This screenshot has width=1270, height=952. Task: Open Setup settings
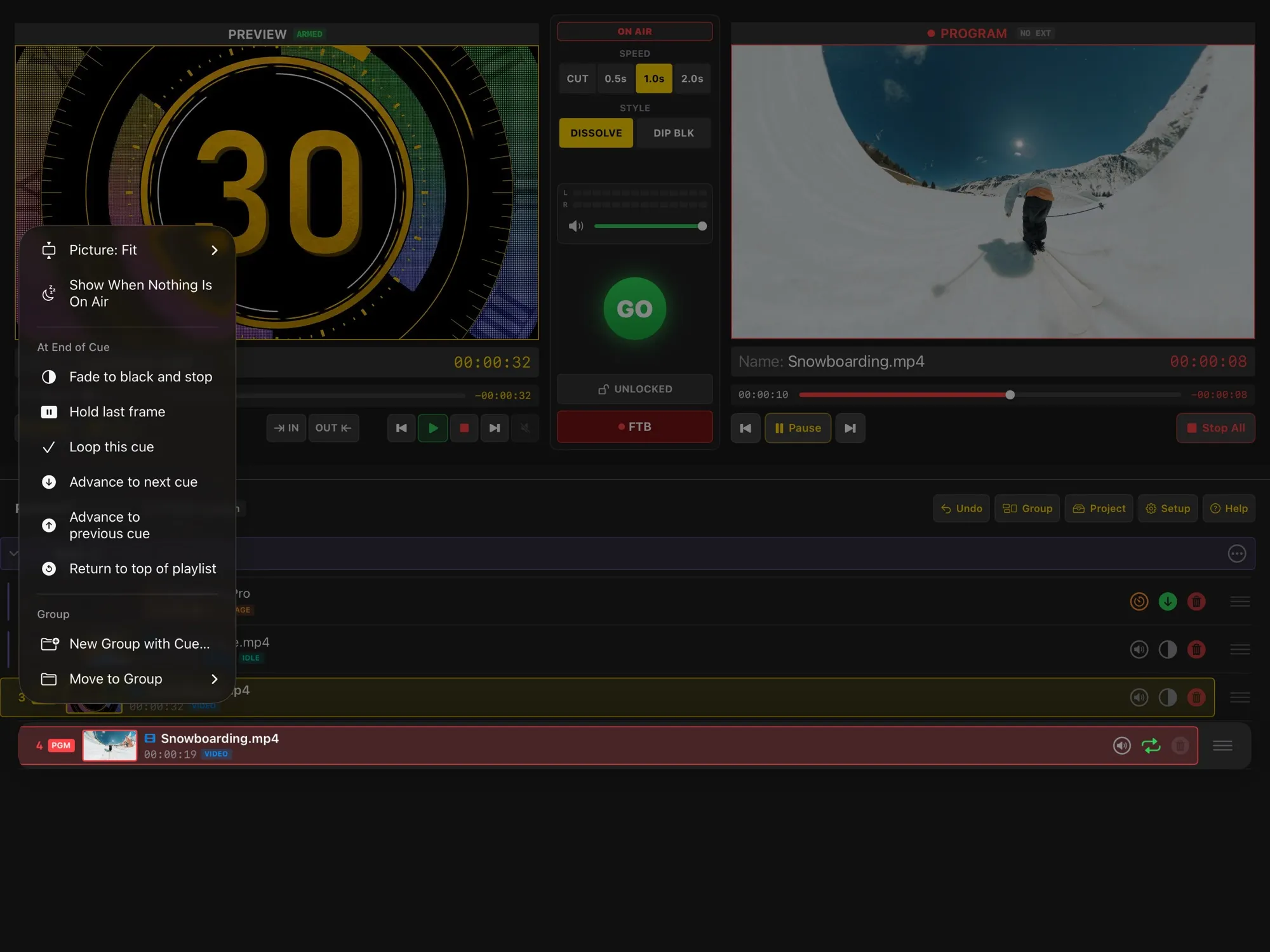(1168, 508)
